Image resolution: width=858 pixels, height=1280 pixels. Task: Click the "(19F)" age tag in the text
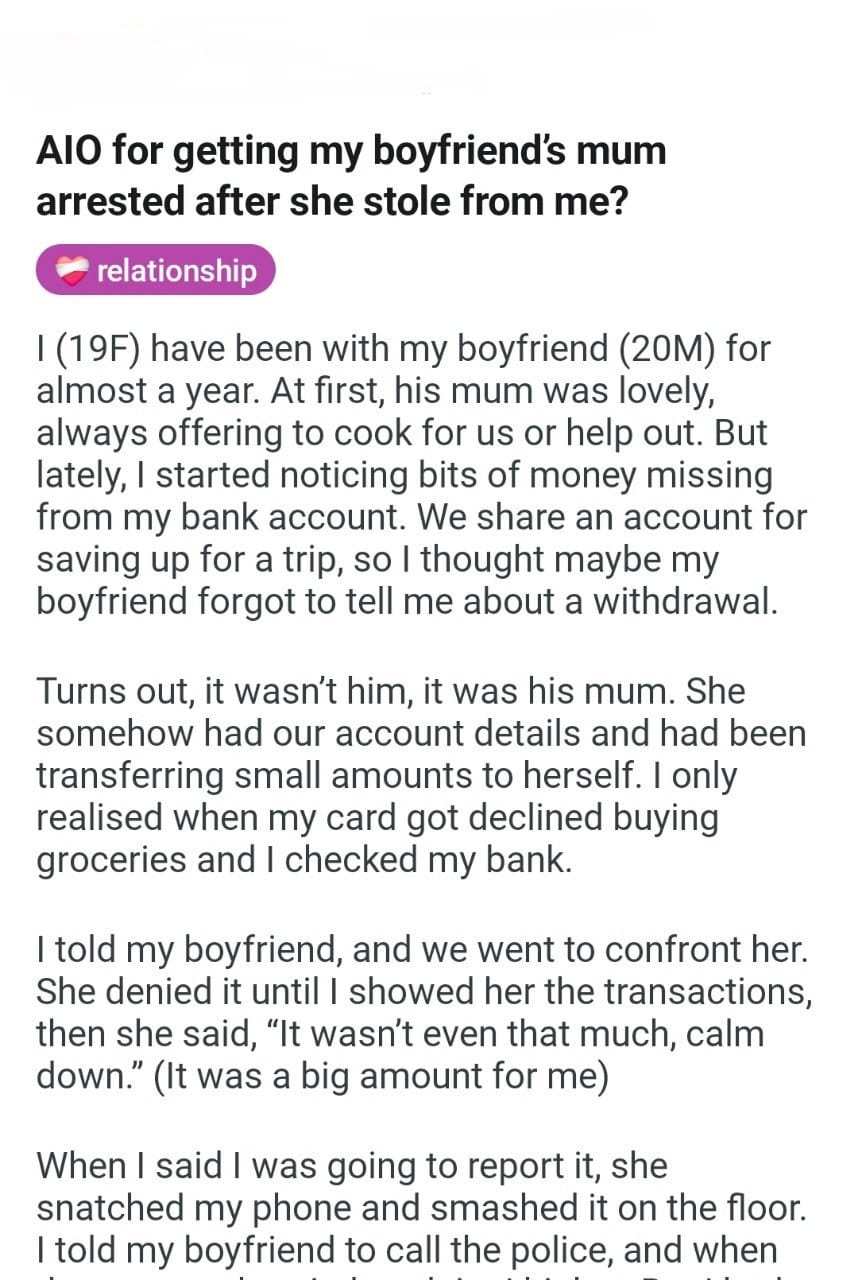(99, 351)
